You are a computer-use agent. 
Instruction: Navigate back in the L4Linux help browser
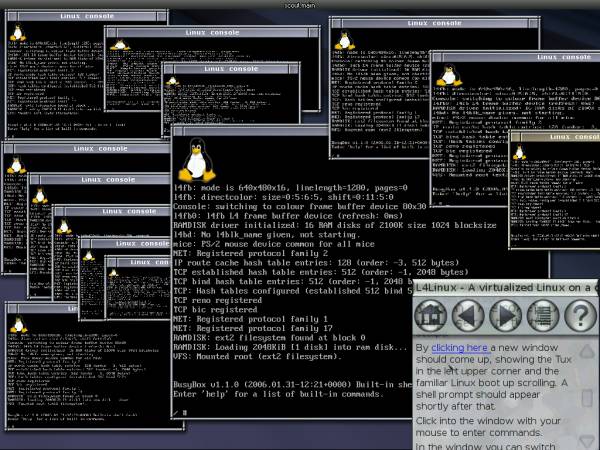468,316
